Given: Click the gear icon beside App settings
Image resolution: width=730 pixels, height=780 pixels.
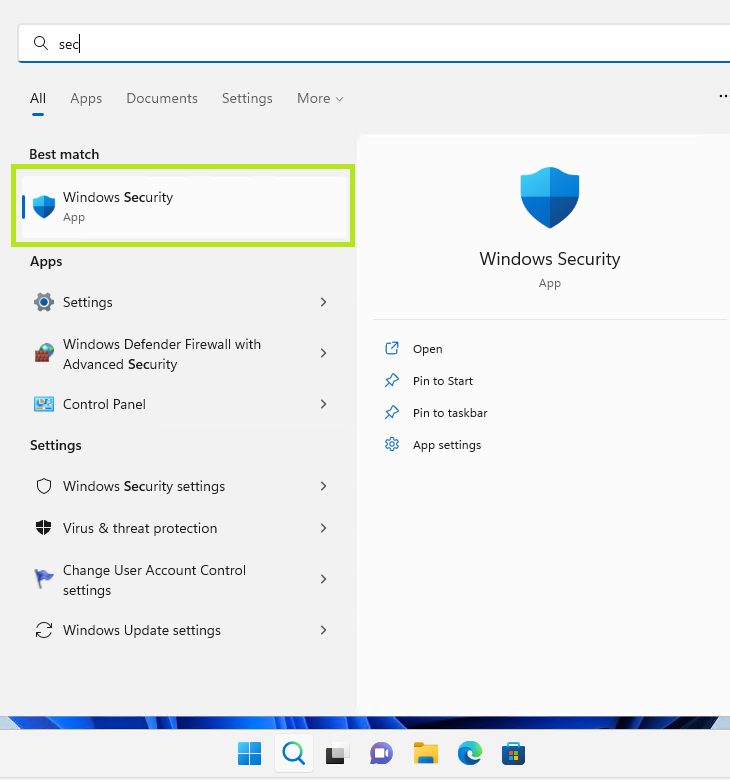Looking at the screenshot, I should [392, 444].
